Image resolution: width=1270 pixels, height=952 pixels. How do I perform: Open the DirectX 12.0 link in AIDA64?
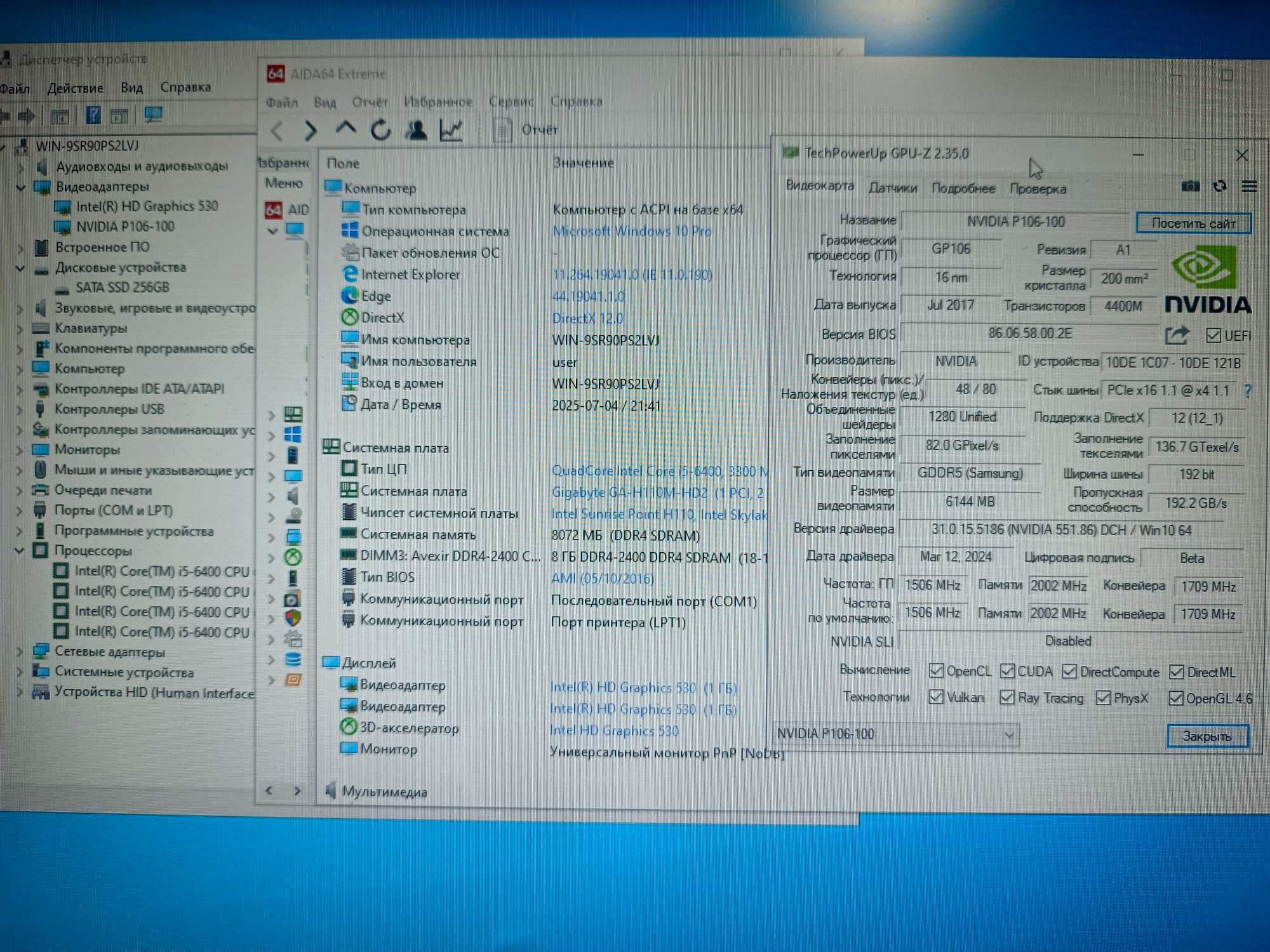[587, 318]
